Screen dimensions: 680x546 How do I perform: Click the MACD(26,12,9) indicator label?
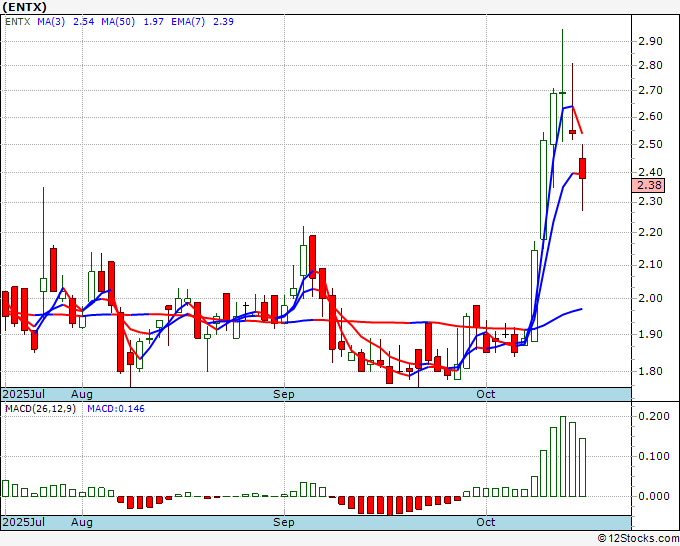tap(40, 409)
